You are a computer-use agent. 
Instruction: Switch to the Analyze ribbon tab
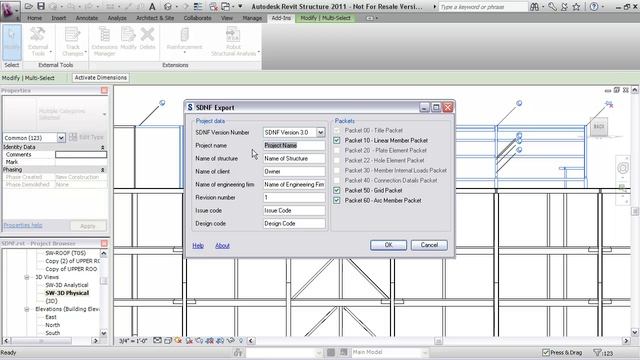(117, 18)
